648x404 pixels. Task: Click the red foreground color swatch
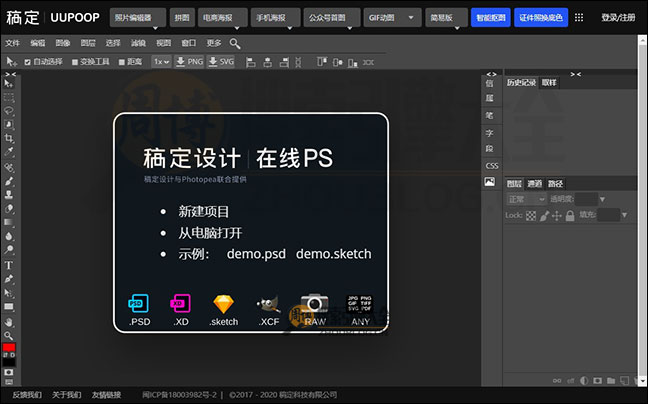click(x=9, y=347)
